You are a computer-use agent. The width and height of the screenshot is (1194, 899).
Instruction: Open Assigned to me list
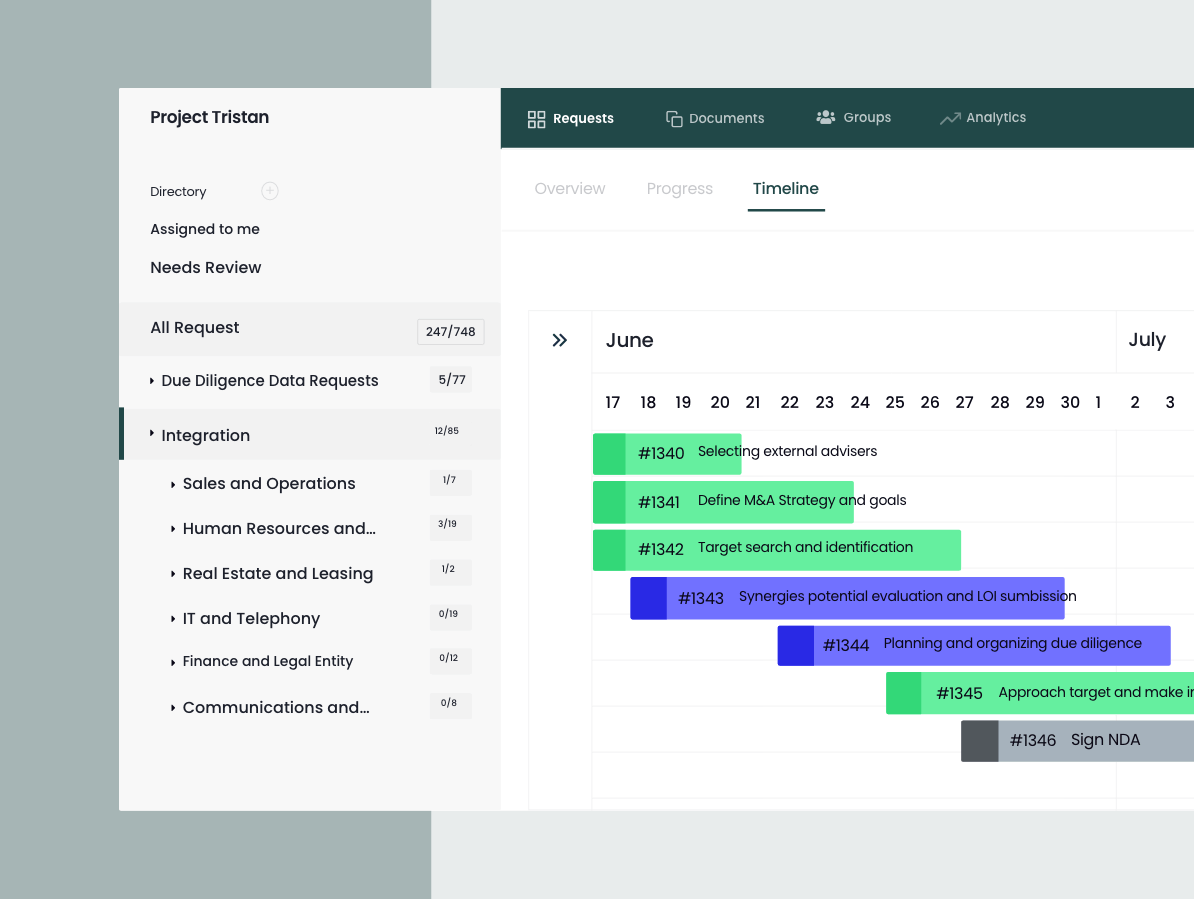point(205,229)
